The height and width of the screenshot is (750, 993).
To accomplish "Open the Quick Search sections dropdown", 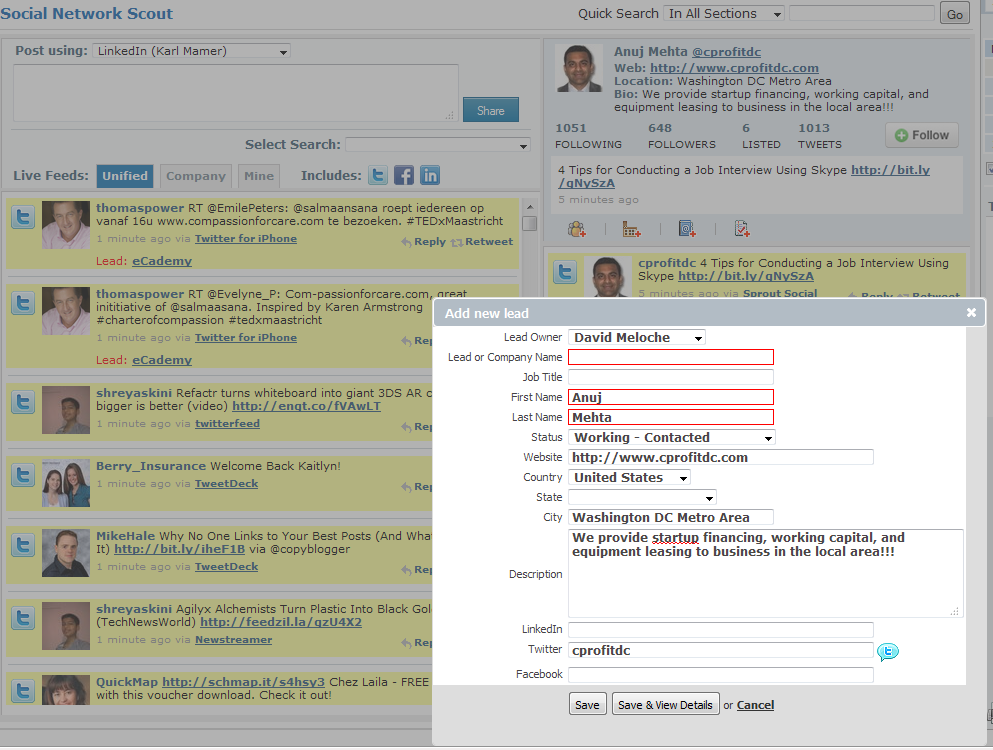I will pos(724,14).
